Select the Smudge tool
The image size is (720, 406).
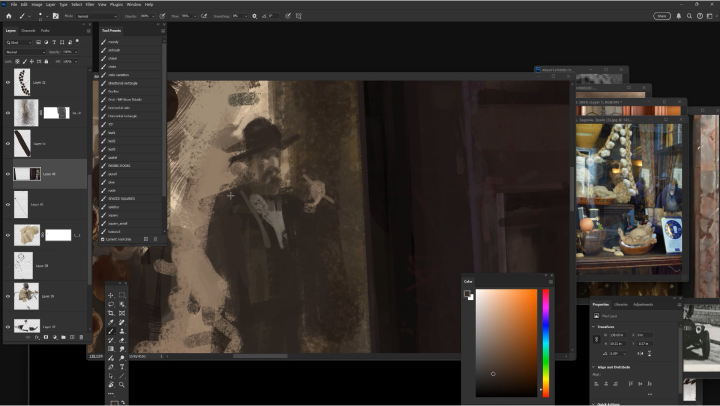pyautogui.click(x=122, y=349)
